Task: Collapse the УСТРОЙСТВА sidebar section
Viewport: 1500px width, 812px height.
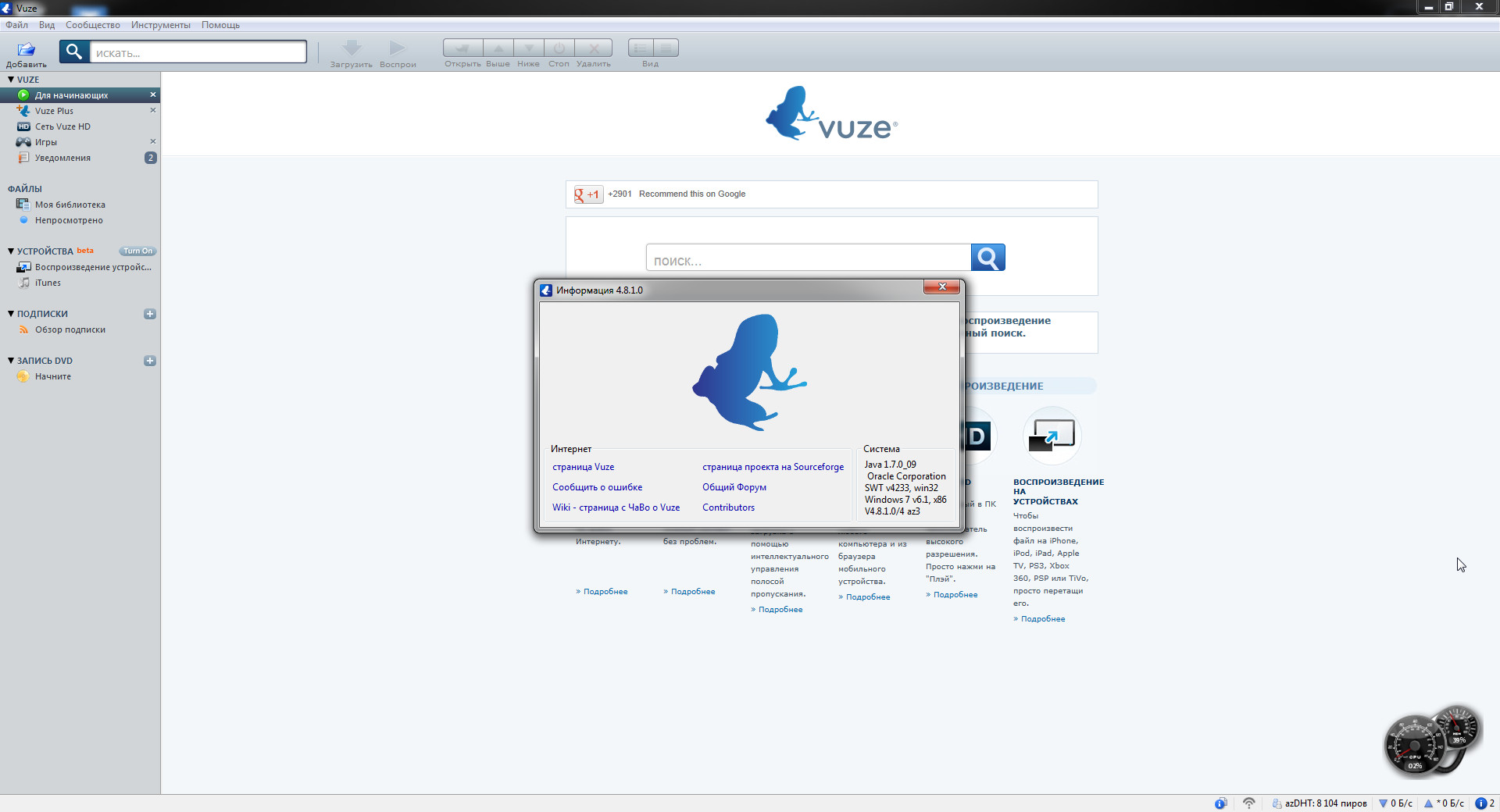Action: pyautogui.click(x=11, y=251)
